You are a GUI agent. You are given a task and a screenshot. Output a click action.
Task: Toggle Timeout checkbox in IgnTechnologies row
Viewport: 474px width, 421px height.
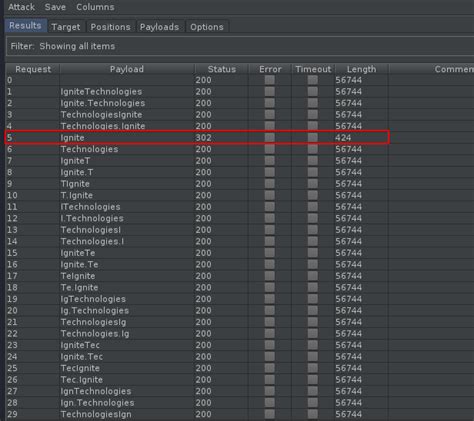pos(313,391)
